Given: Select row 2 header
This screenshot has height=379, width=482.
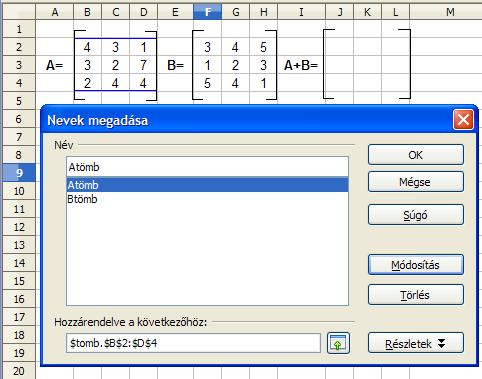Looking at the screenshot, I should pyautogui.click(x=19, y=47).
